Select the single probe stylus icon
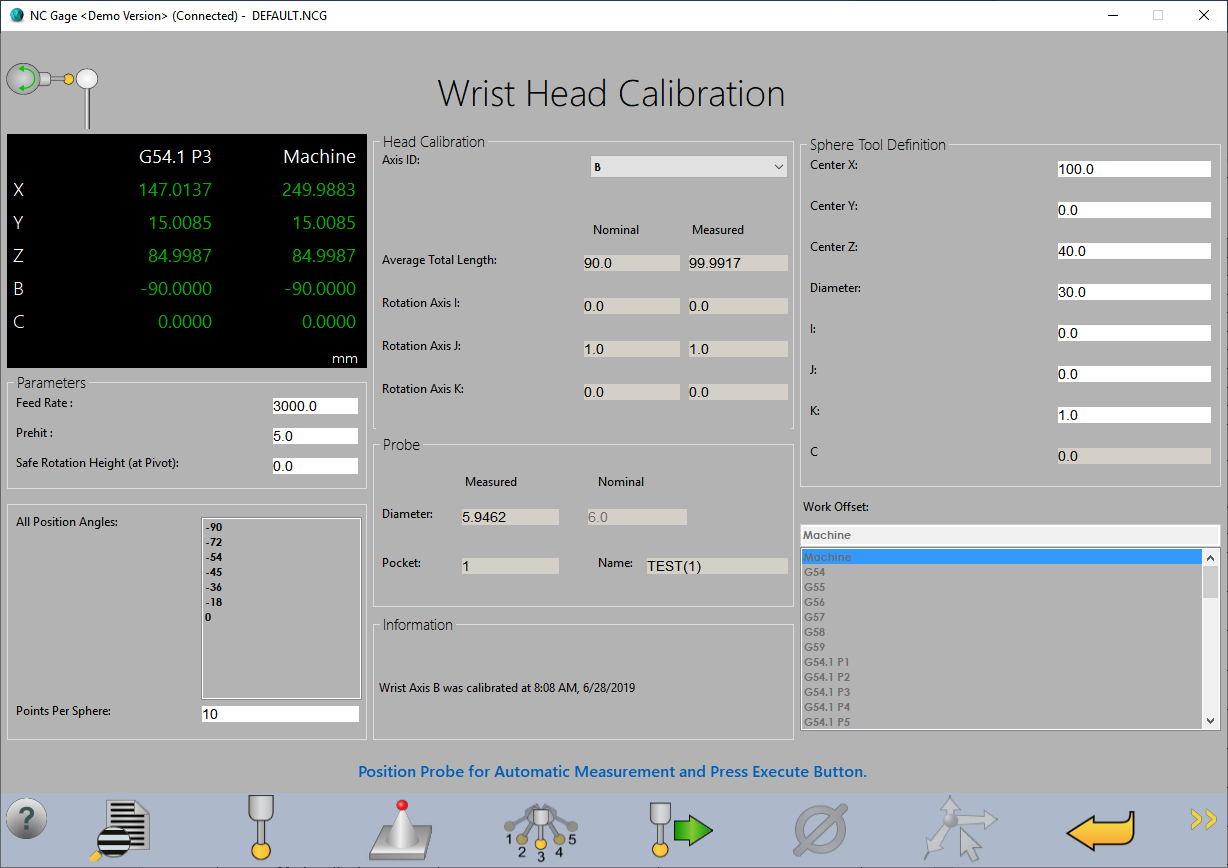The width and height of the screenshot is (1228, 868). [x=260, y=826]
